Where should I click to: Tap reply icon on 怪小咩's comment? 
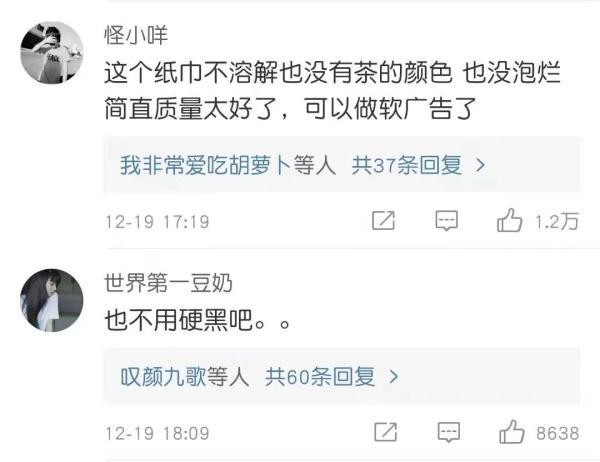tap(447, 221)
